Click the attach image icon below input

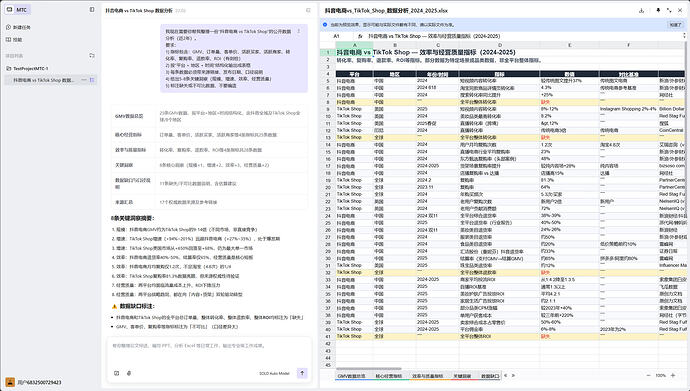tap(117, 373)
